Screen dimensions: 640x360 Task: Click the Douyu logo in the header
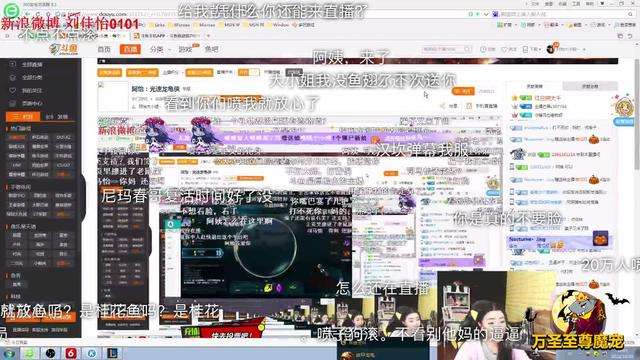point(64,49)
